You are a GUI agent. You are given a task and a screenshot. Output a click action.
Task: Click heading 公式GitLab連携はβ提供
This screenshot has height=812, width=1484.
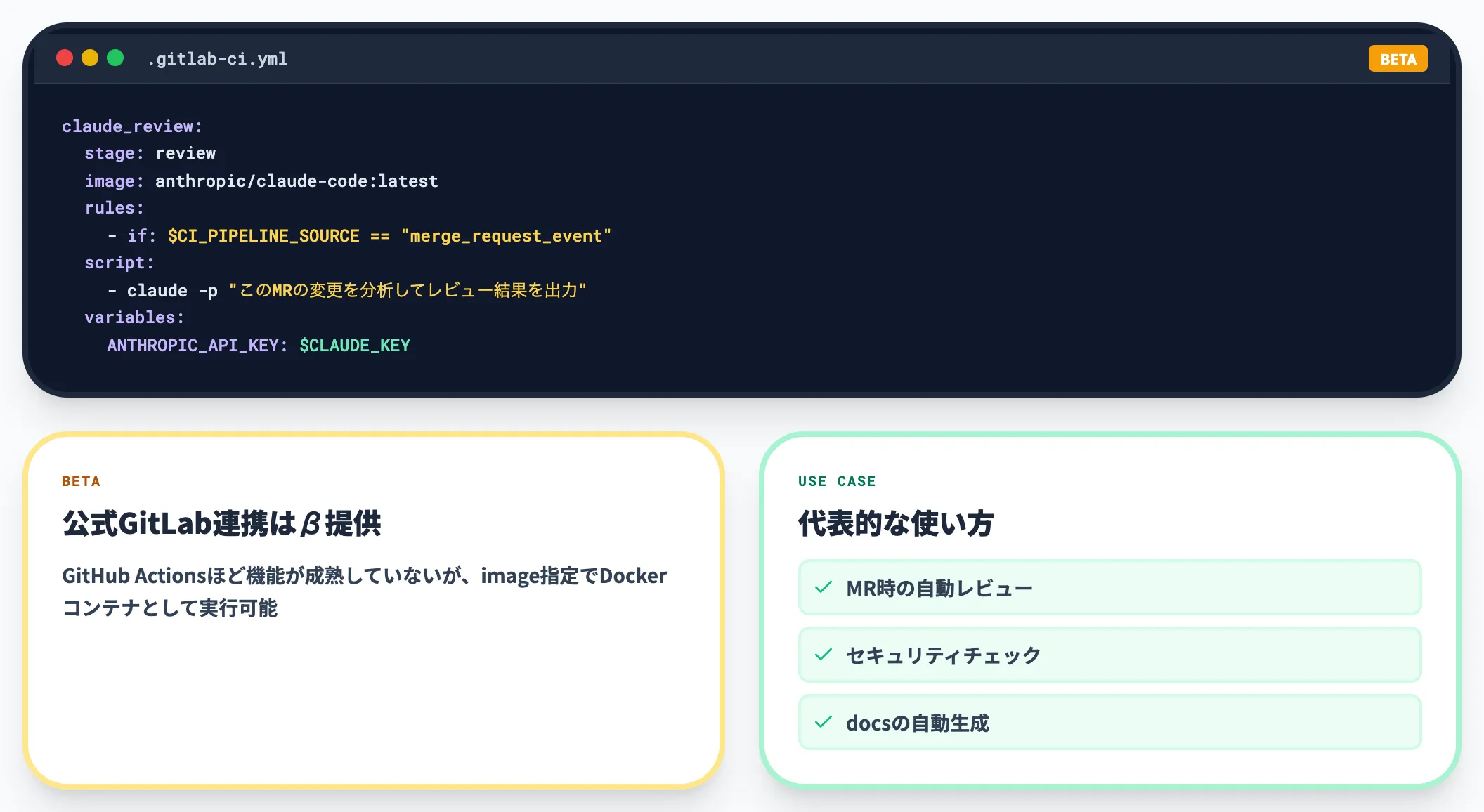point(221,523)
